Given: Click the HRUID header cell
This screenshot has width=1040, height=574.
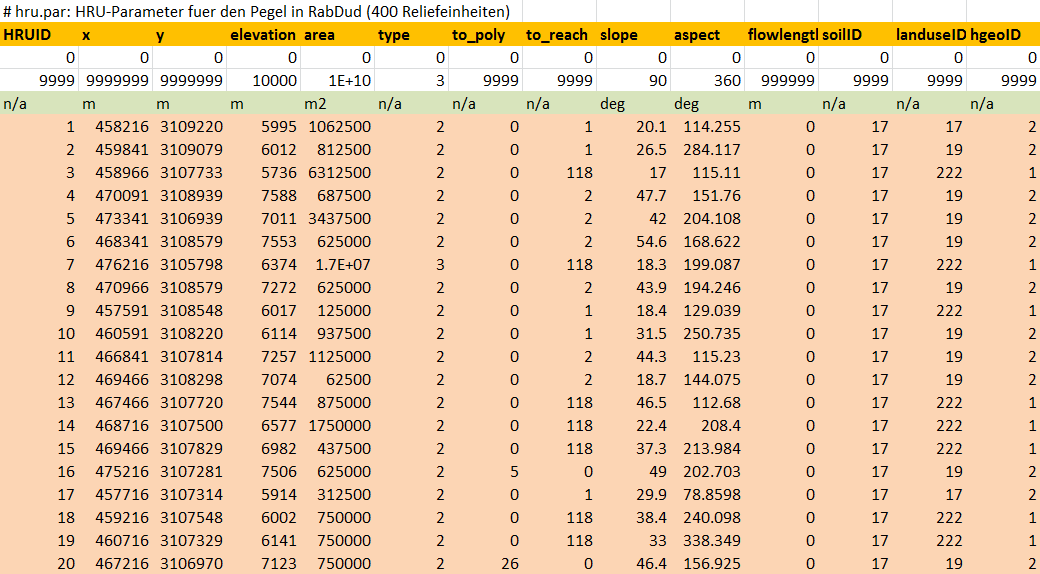Looking at the screenshot, I should pos(39,35).
